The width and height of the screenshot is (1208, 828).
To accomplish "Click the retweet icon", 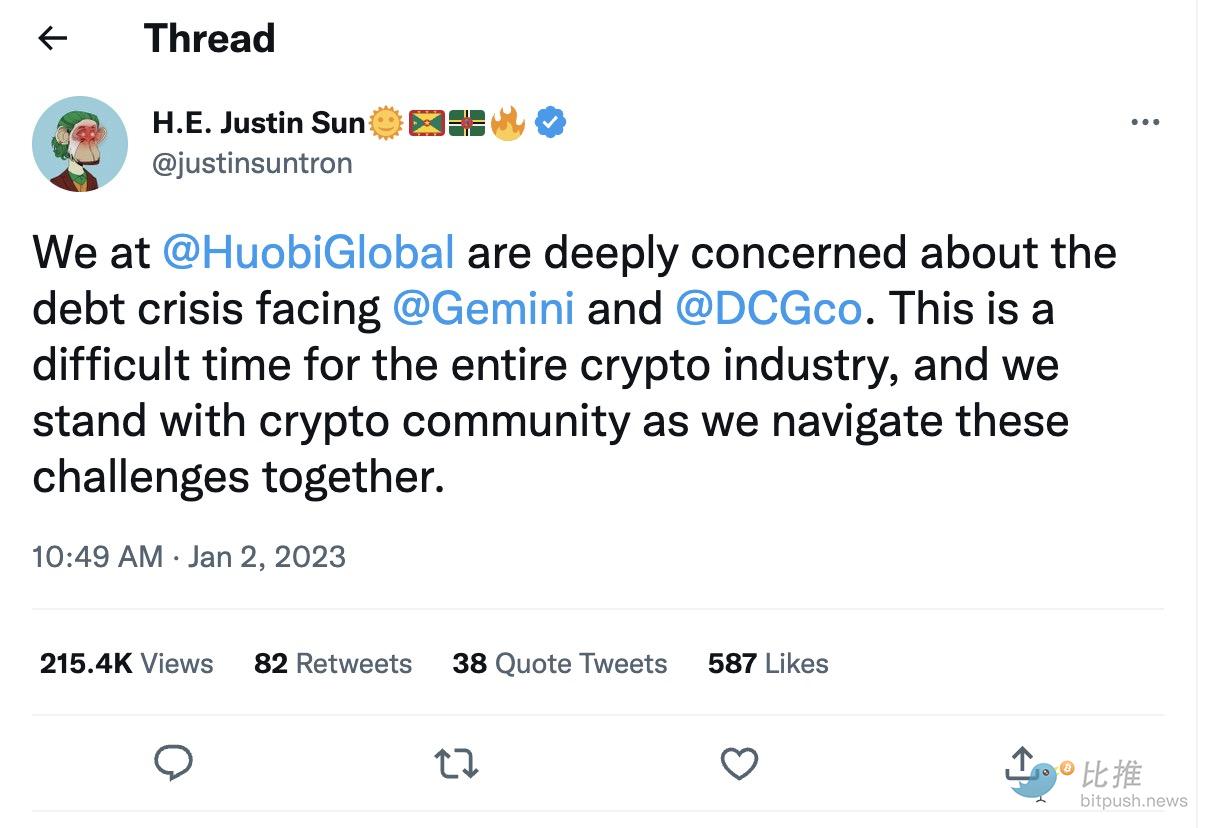I will (457, 765).
